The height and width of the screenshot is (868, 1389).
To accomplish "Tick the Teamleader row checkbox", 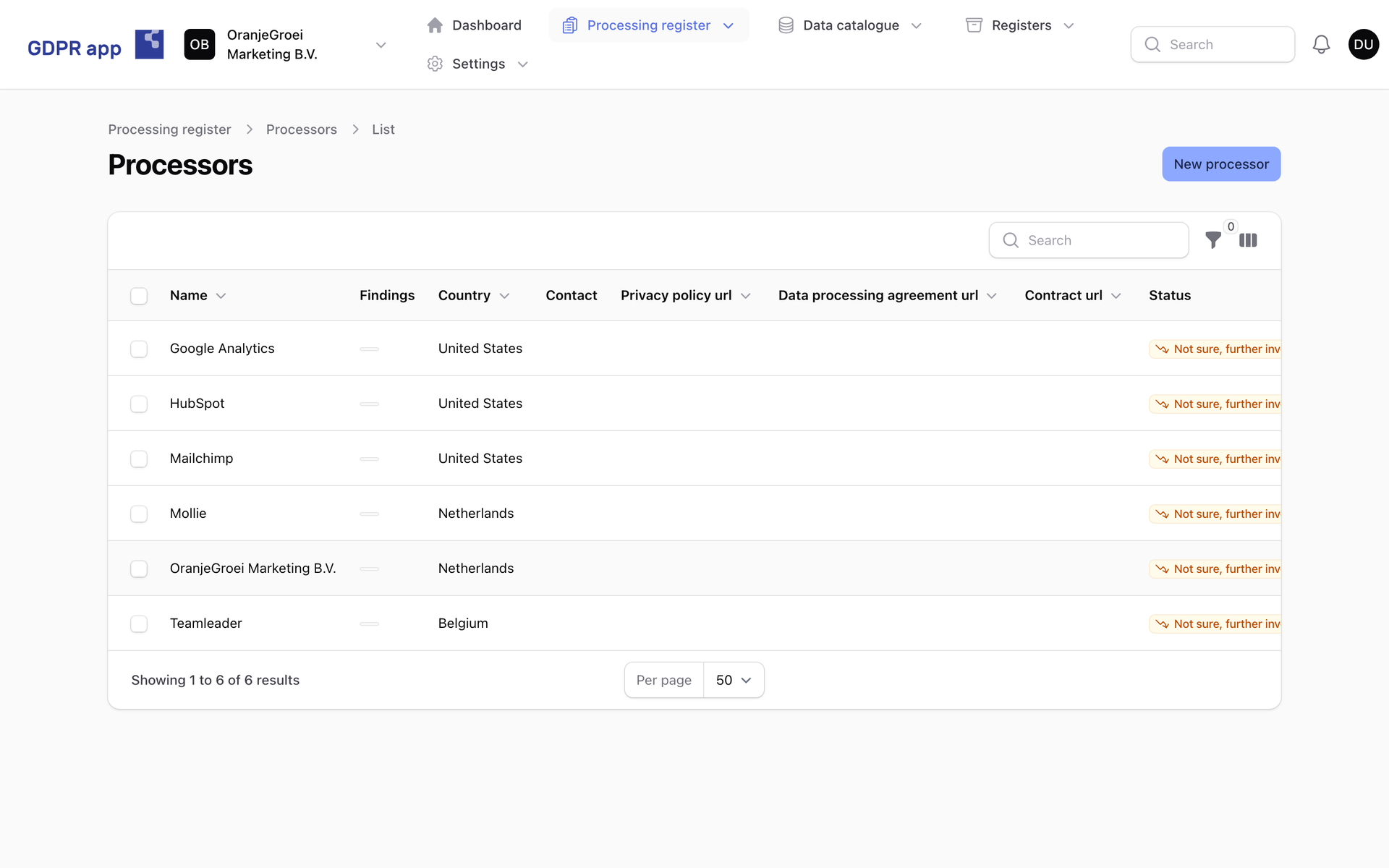I will pos(139,624).
